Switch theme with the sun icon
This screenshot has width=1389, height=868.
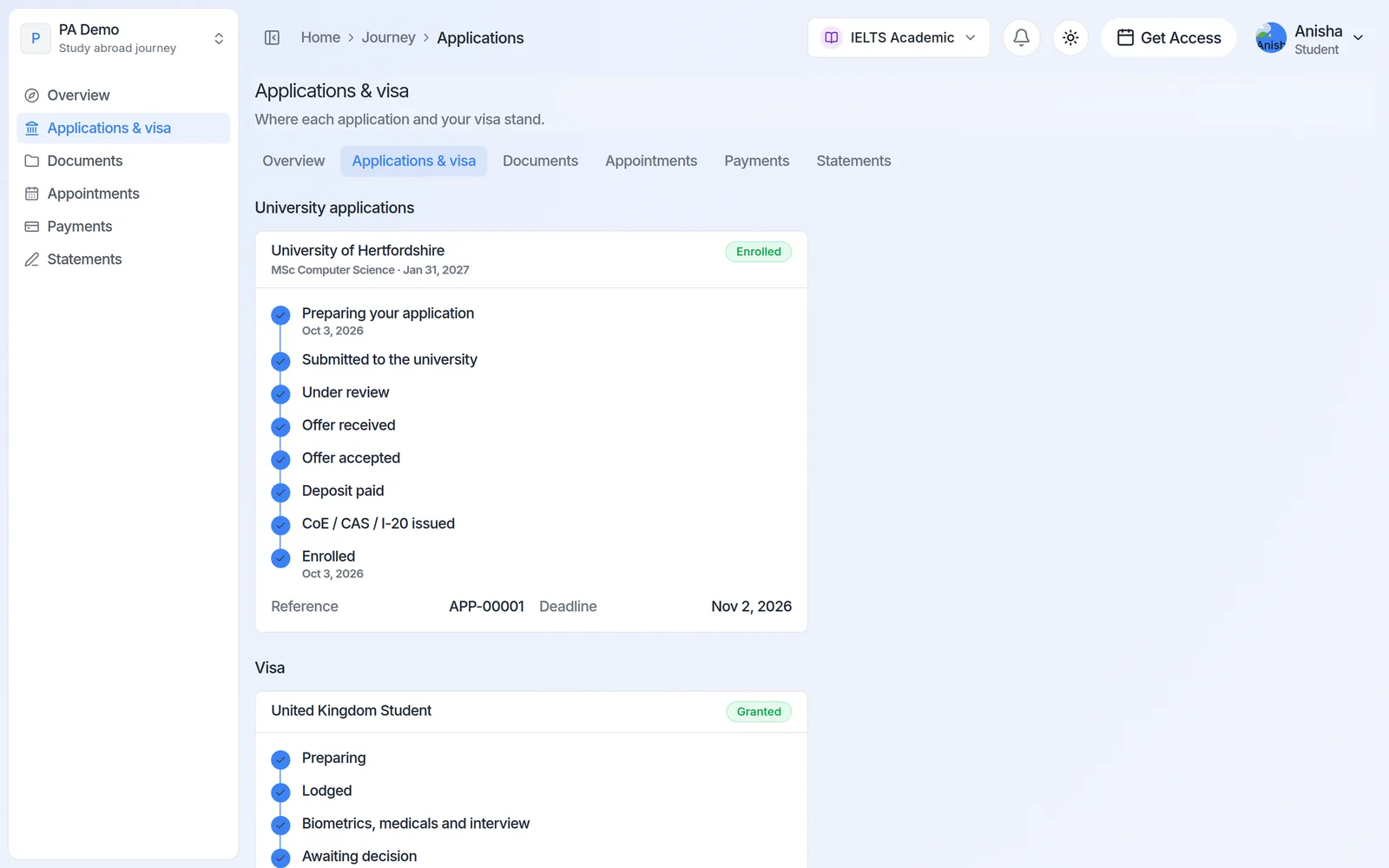[1070, 37]
